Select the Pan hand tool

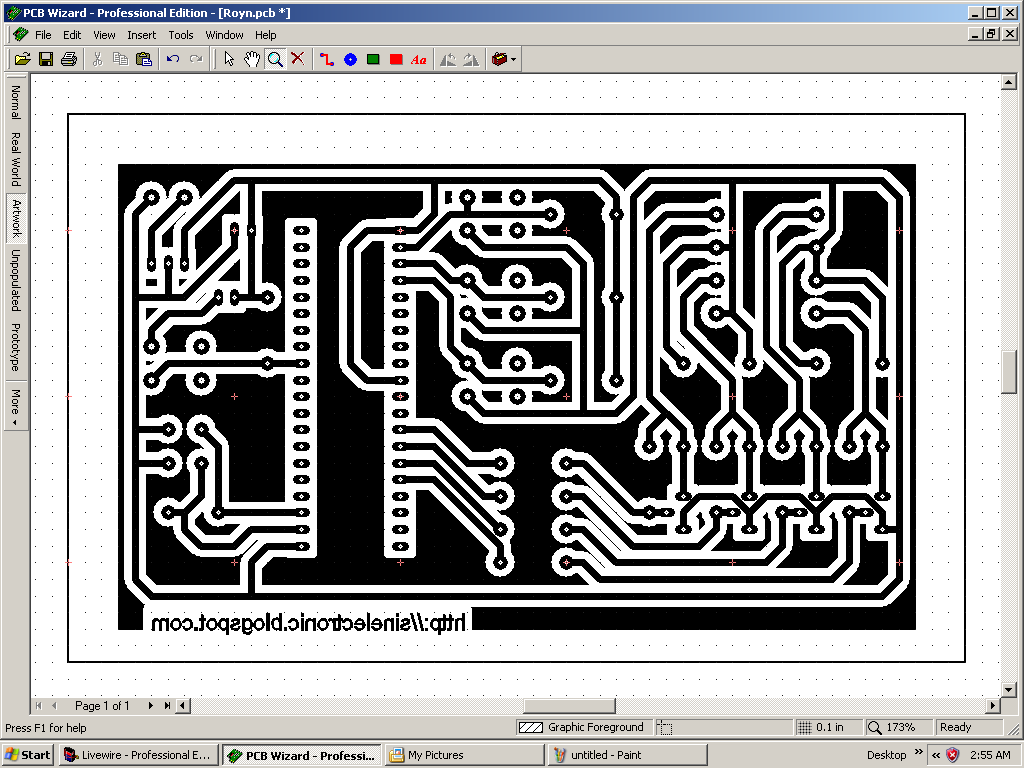(x=252, y=59)
